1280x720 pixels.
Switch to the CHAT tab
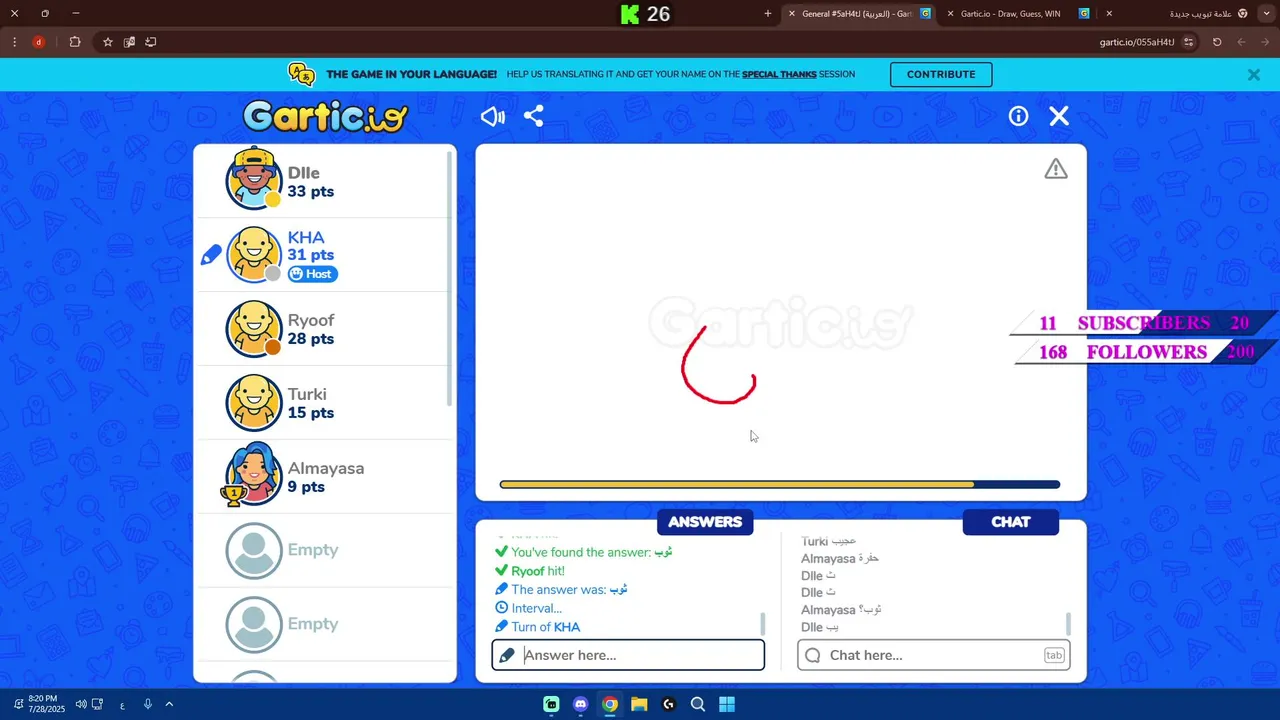click(1011, 522)
